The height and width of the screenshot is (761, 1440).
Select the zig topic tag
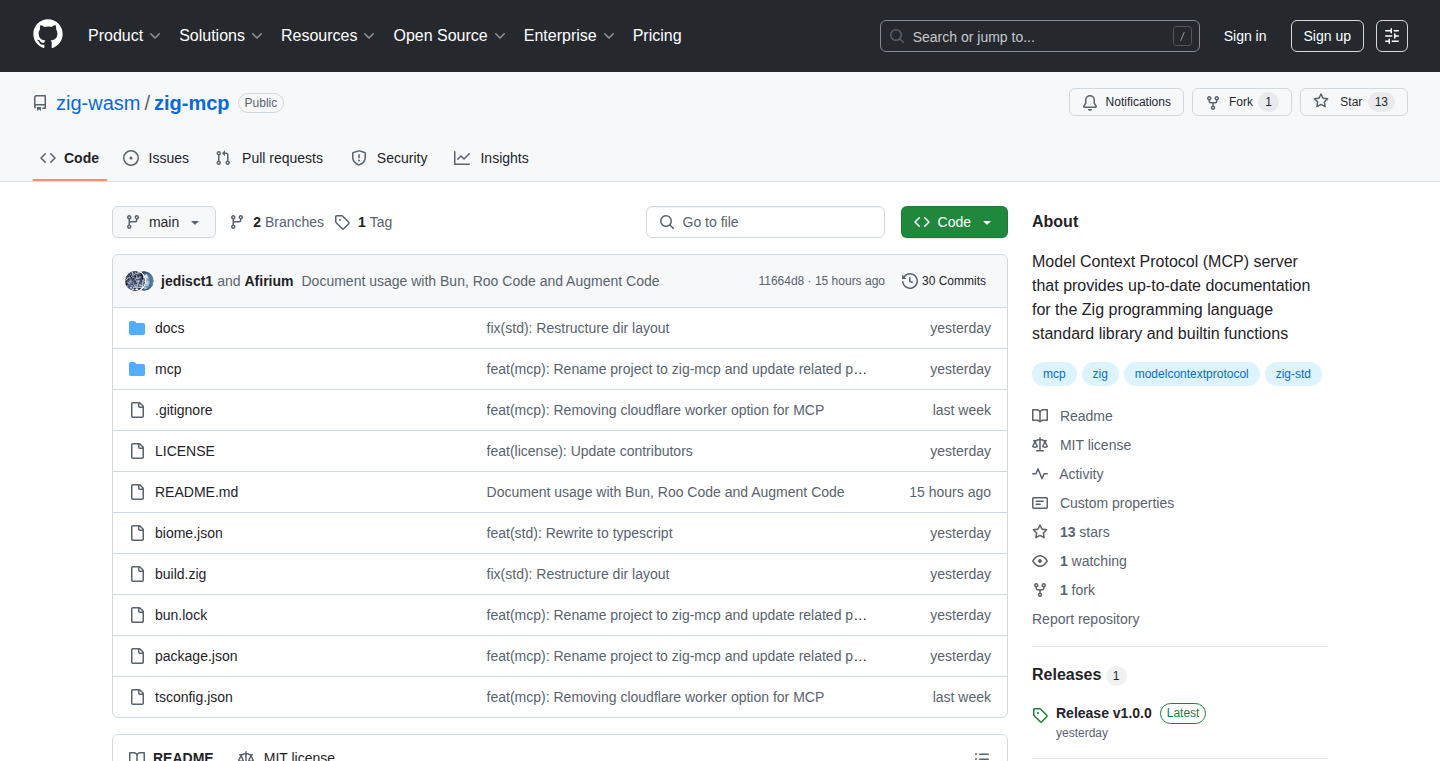(1100, 374)
